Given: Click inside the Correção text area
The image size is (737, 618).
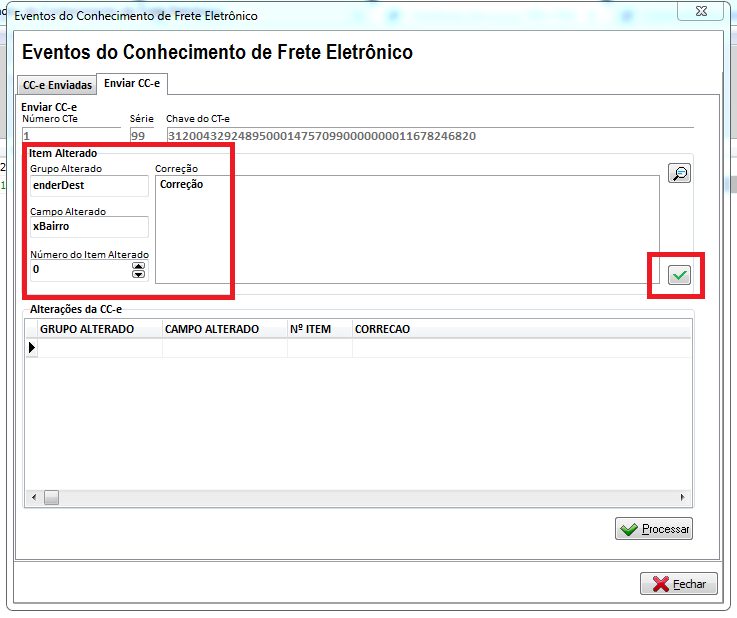Looking at the screenshot, I should tap(406, 230).
